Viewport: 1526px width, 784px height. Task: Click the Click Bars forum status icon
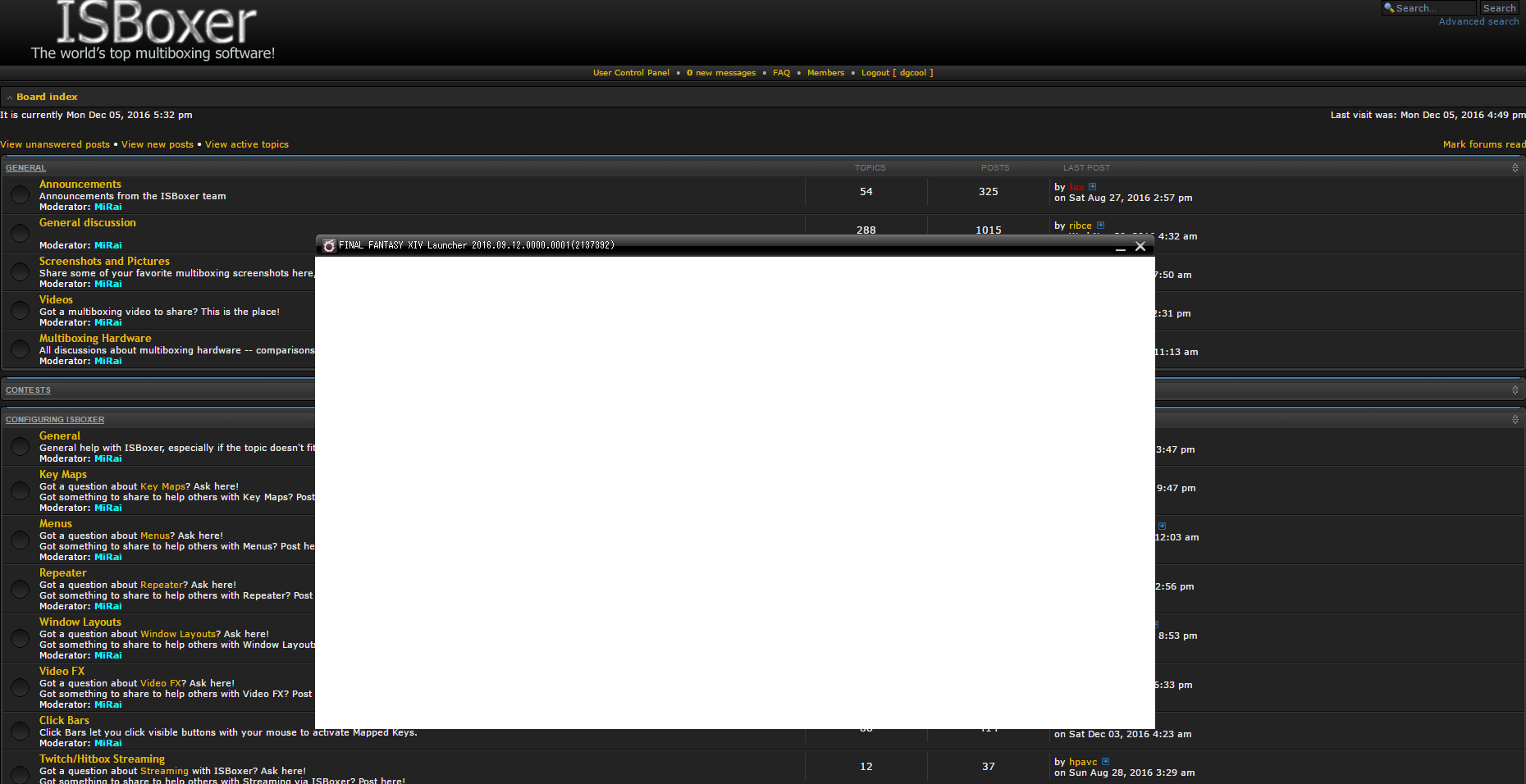(x=20, y=731)
